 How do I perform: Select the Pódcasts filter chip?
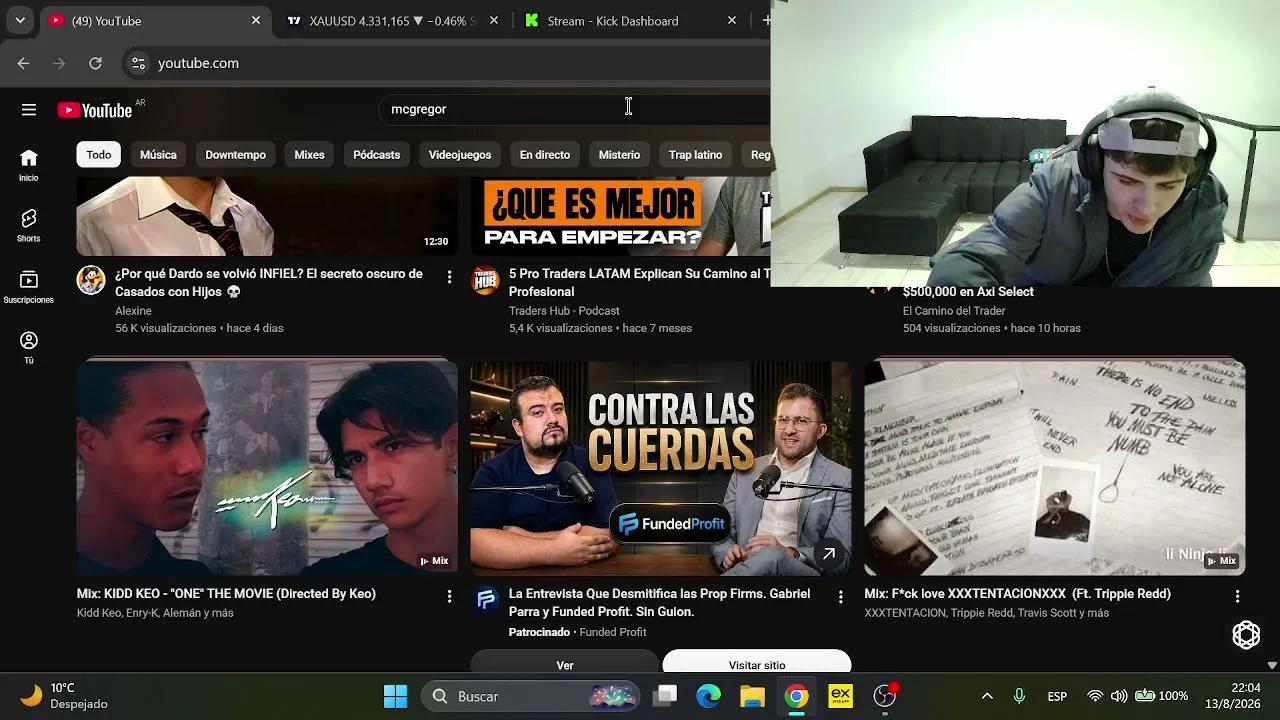(376, 155)
